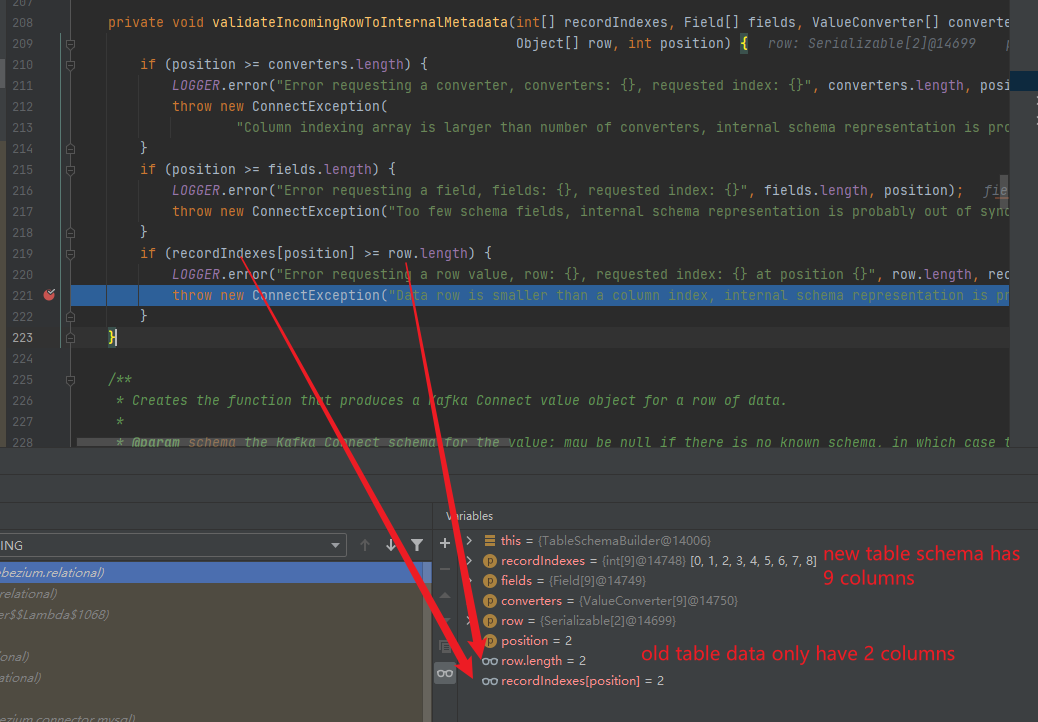Screen dimensions: 1038x722
Task: Expand the recordIndexes variable node
Action: coord(469,561)
